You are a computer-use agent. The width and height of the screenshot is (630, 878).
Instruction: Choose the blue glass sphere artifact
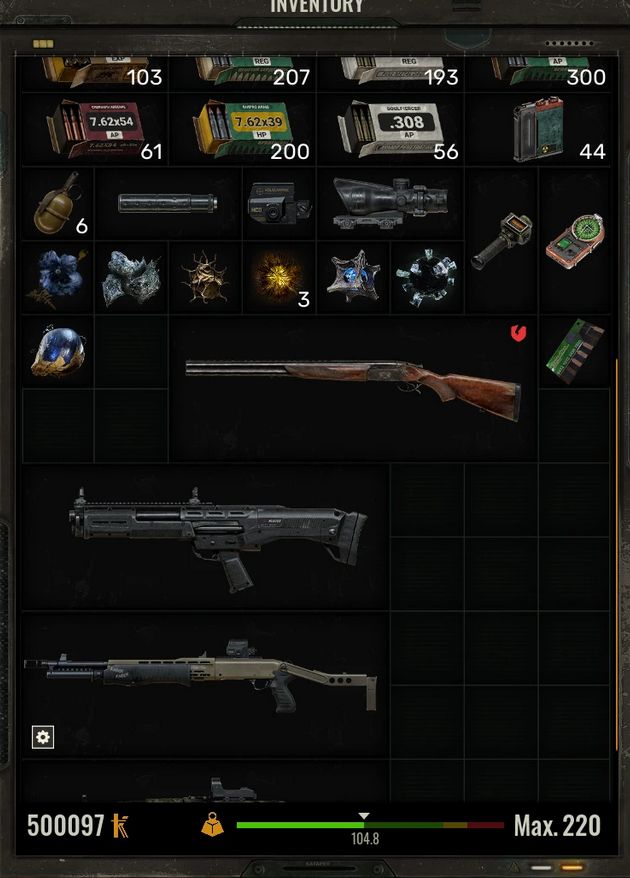click(58, 352)
